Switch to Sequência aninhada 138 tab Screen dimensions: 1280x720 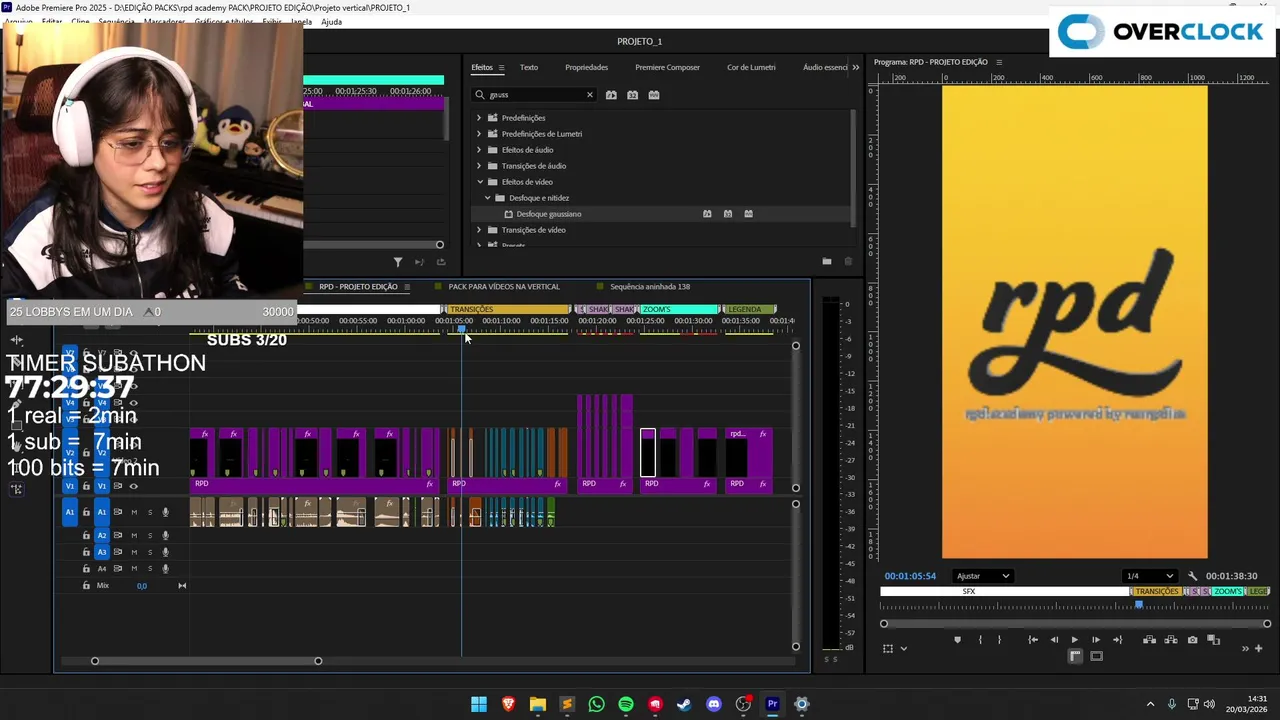[650, 287]
